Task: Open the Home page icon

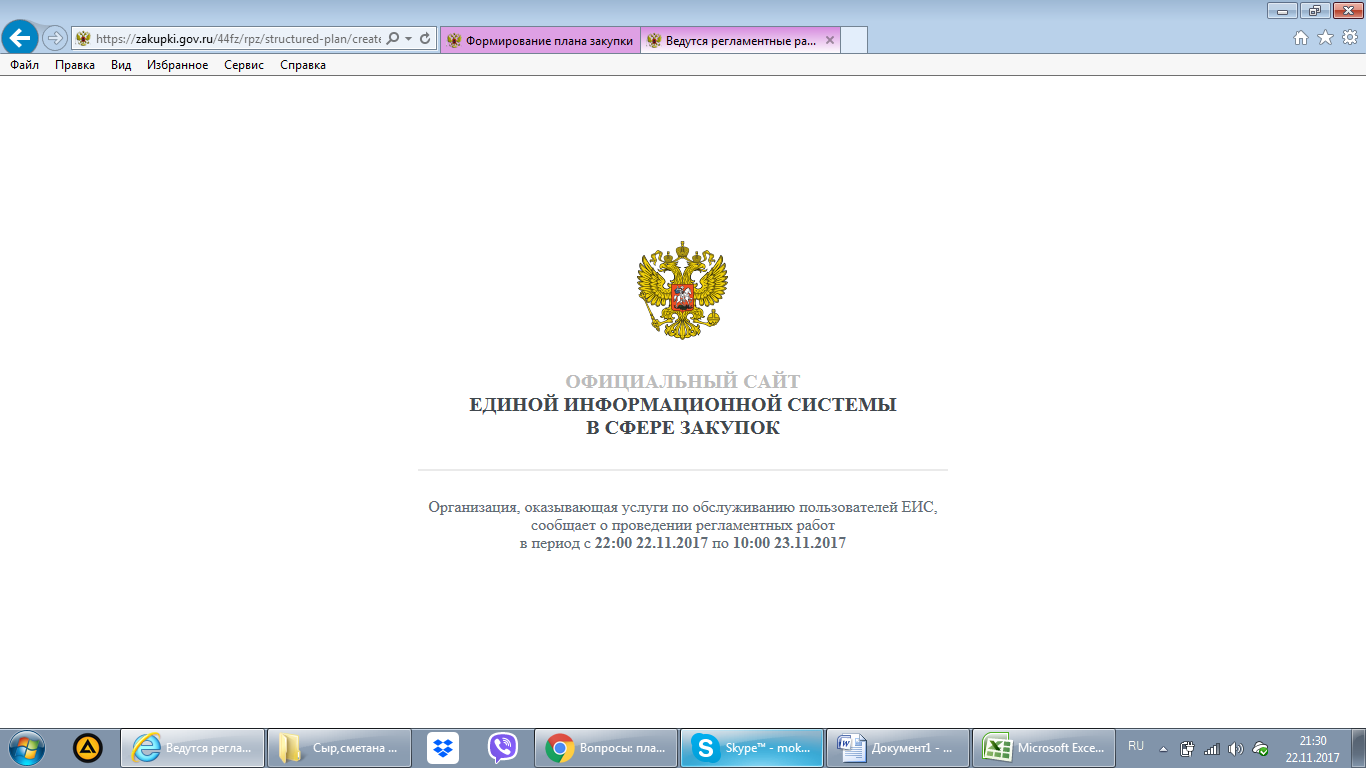Action: pyautogui.click(x=1301, y=38)
